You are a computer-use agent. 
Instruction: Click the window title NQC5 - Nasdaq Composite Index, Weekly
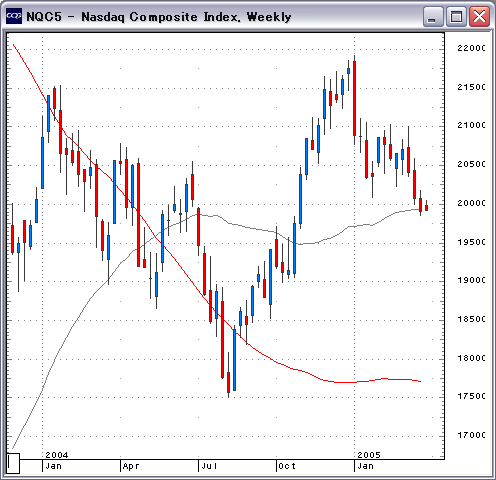(159, 17)
